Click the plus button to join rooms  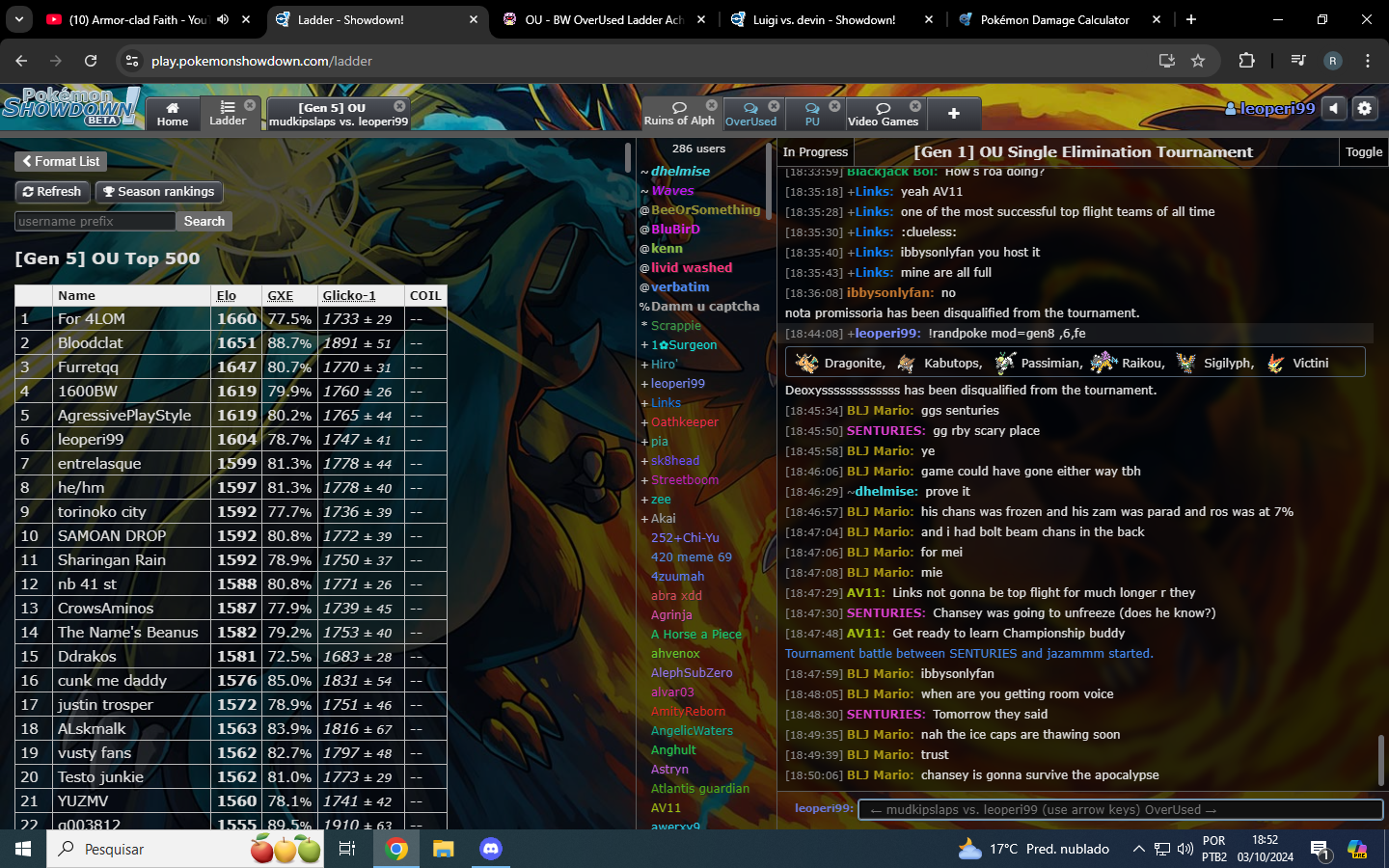pyautogui.click(x=953, y=113)
